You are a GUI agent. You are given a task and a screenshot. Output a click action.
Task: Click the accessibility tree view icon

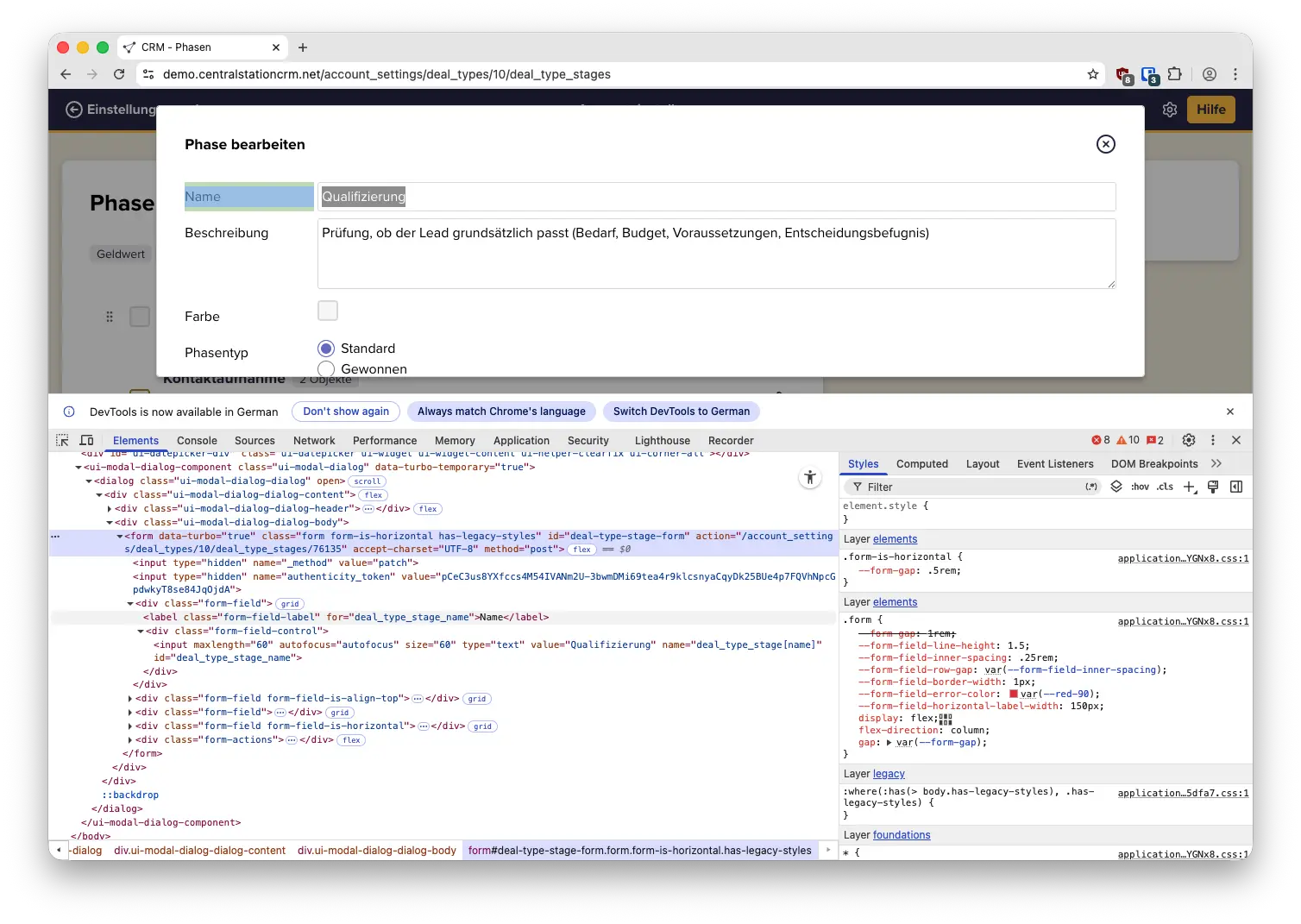809,477
